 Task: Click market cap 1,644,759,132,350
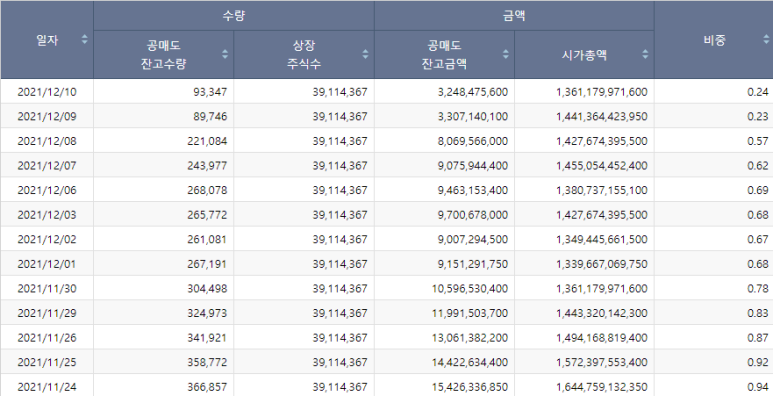[602, 387]
